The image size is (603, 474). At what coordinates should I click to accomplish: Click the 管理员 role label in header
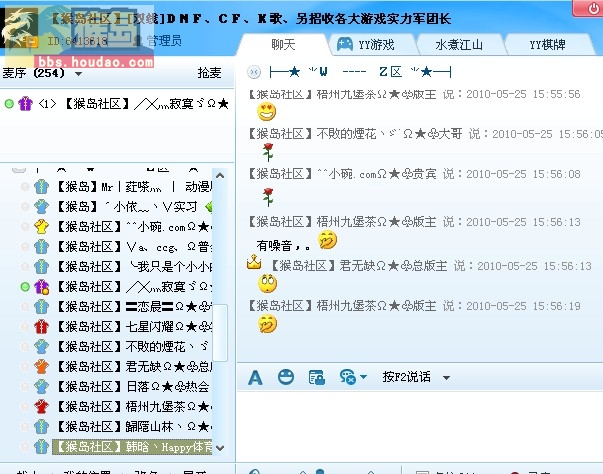click(164, 40)
